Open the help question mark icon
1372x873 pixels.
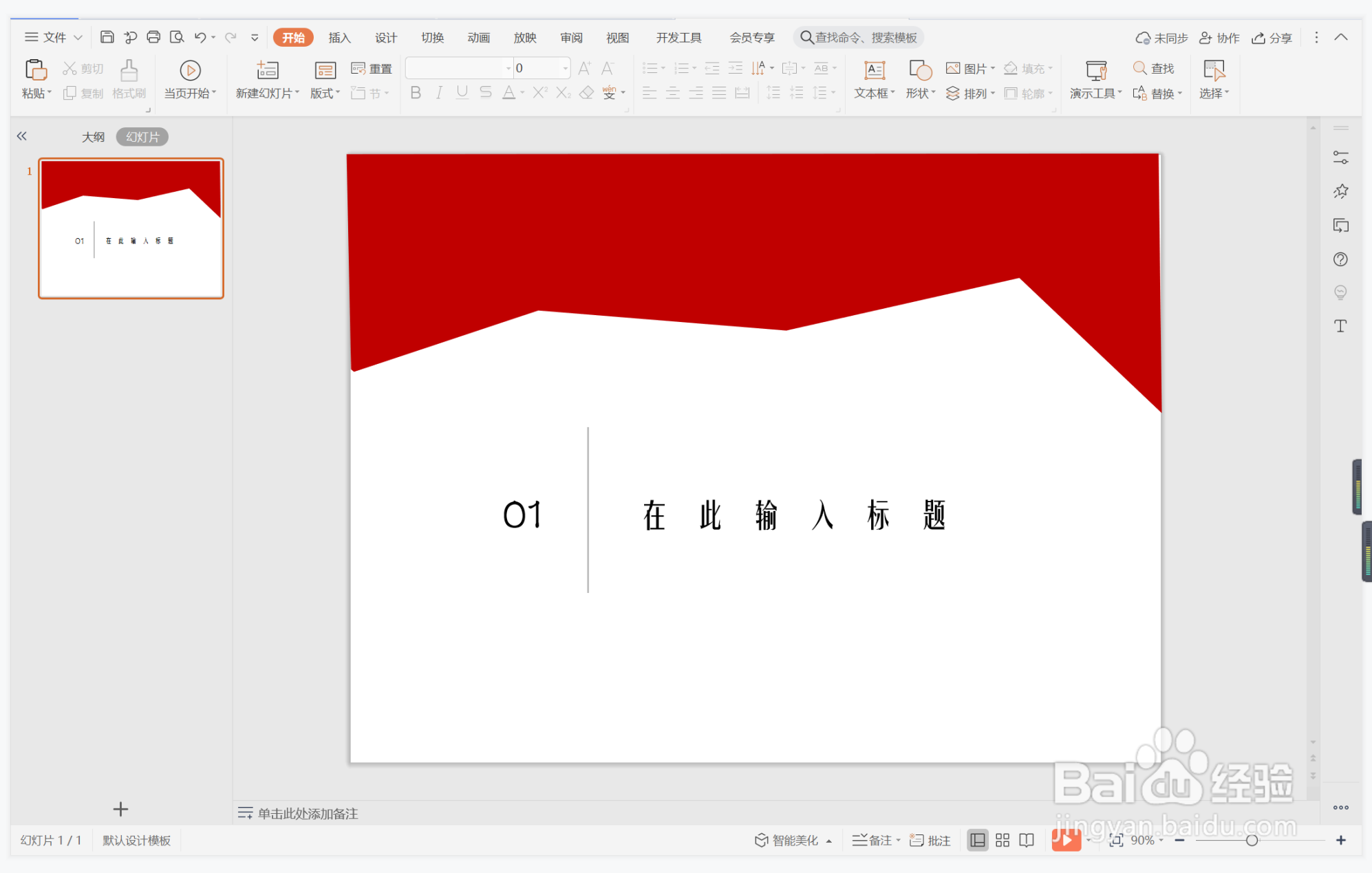(x=1340, y=259)
